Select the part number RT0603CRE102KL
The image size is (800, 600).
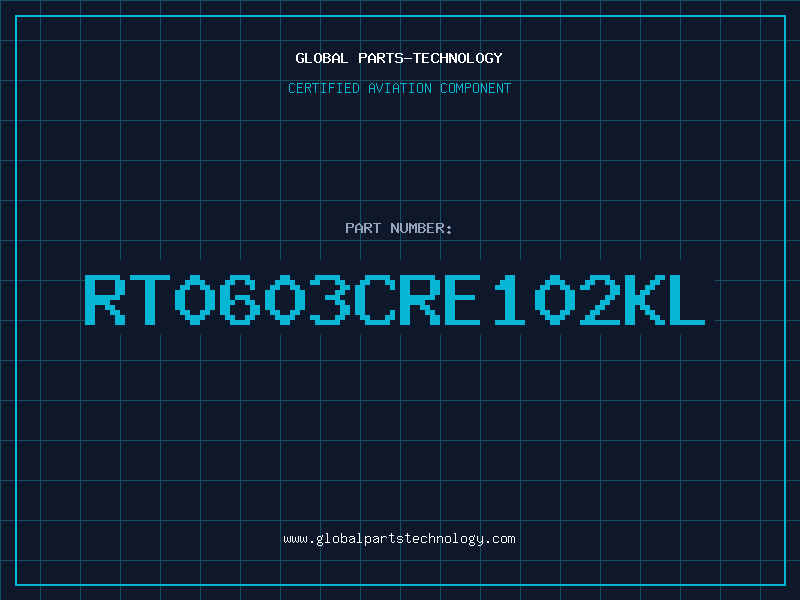395,299
